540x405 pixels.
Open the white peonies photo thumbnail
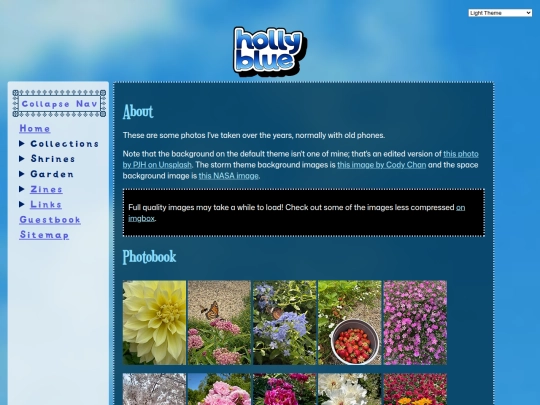[350, 389]
